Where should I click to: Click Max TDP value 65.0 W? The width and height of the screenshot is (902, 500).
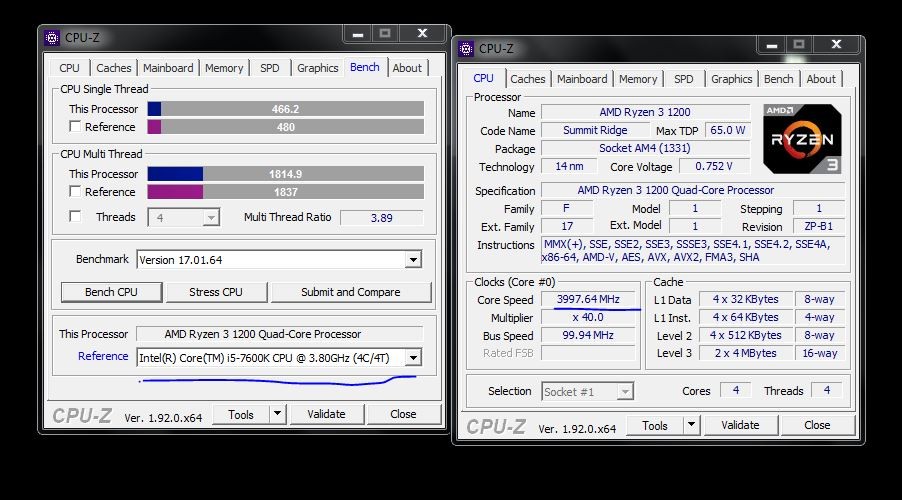[727, 130]
